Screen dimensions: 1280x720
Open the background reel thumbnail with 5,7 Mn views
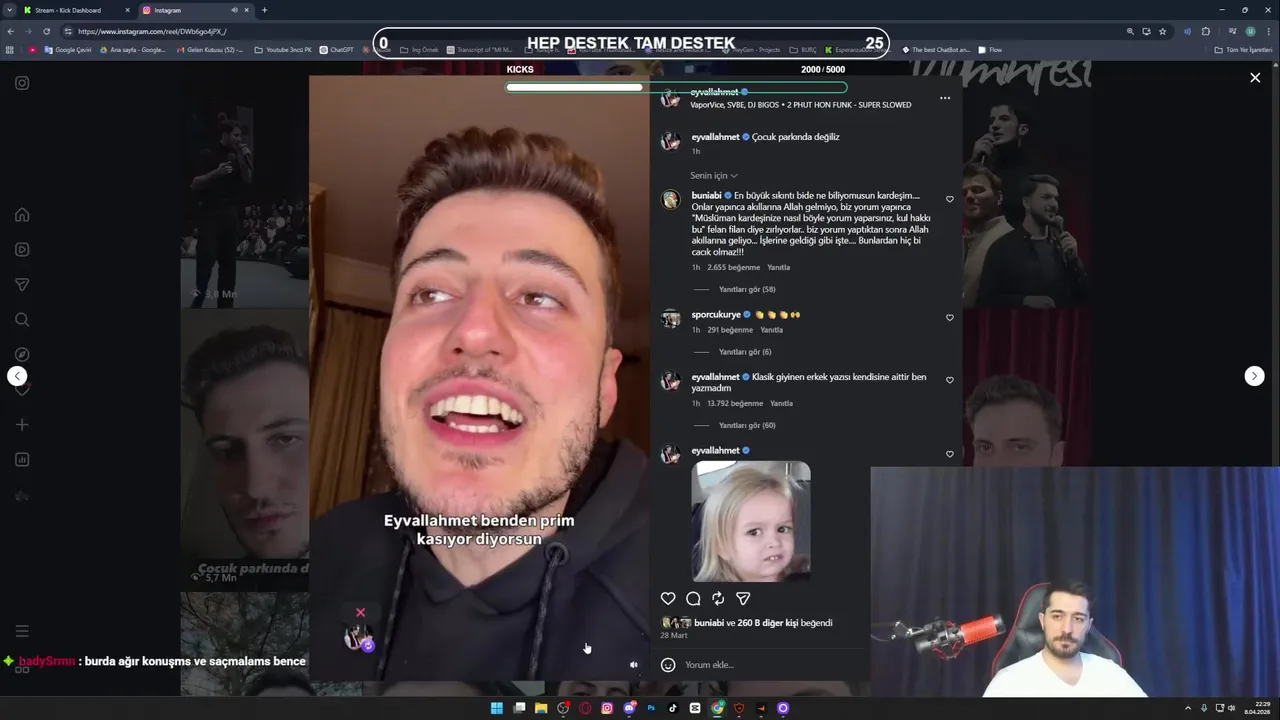(245, 447)
